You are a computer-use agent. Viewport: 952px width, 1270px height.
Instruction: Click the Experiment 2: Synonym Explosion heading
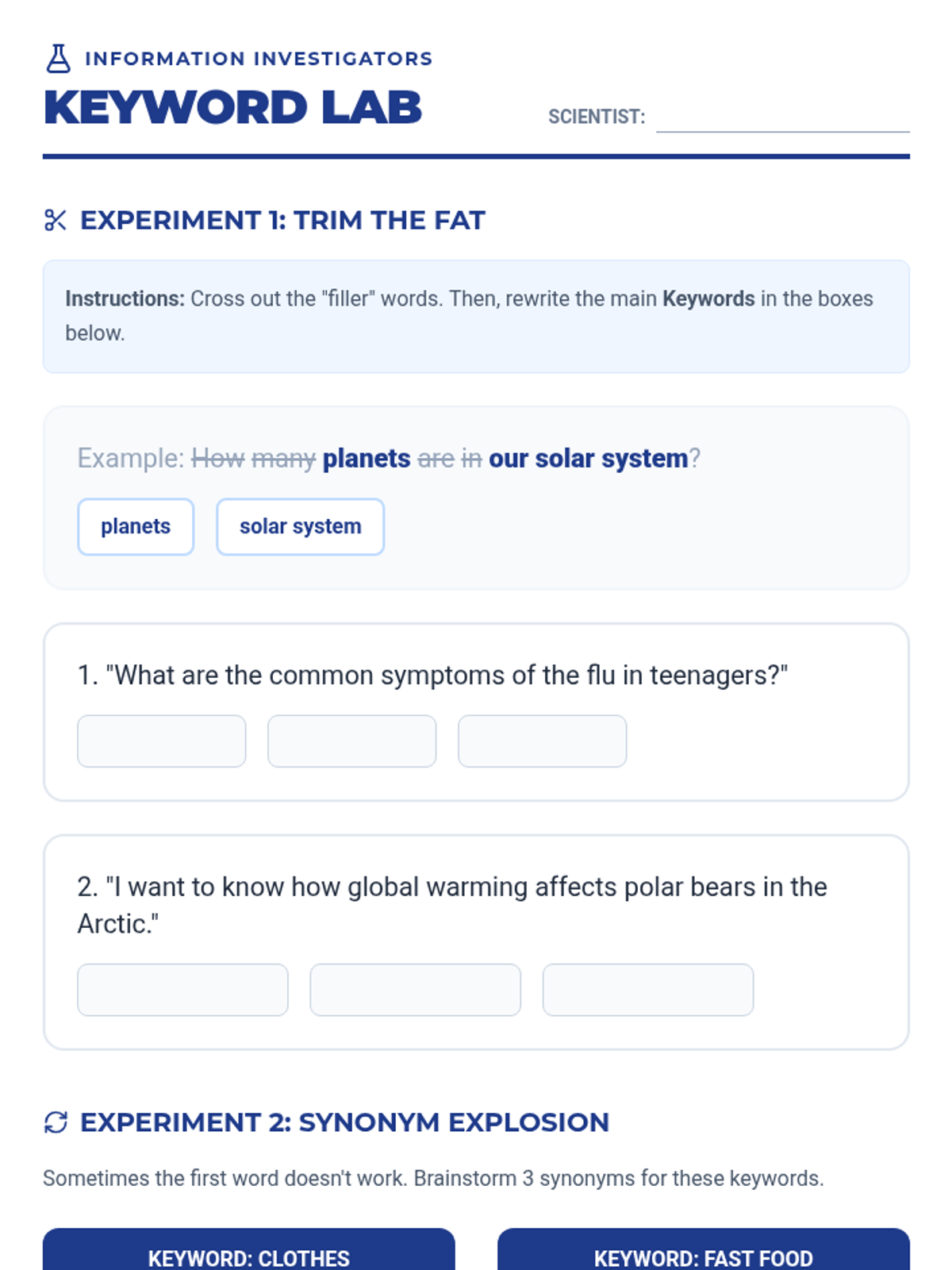click(x=344, y=1122)
